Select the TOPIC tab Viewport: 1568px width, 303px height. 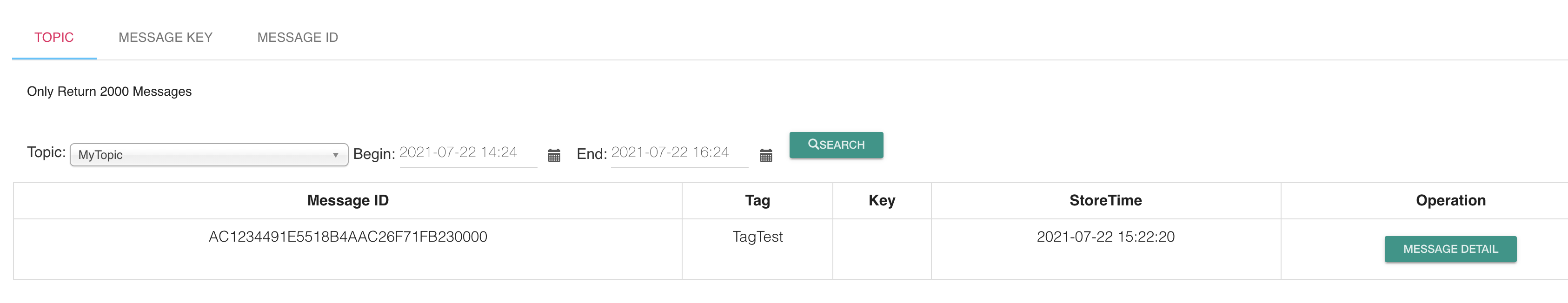(x=54, y=38)
